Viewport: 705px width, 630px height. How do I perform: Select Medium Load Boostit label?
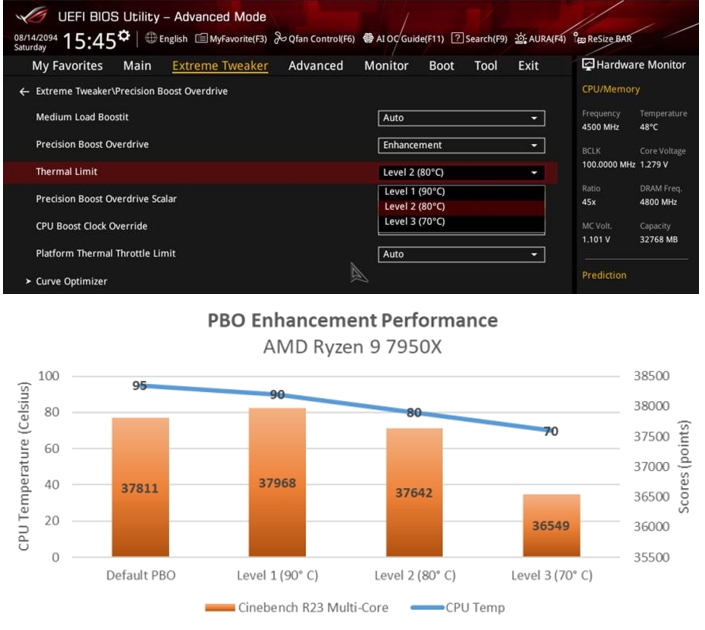[82, 117]
